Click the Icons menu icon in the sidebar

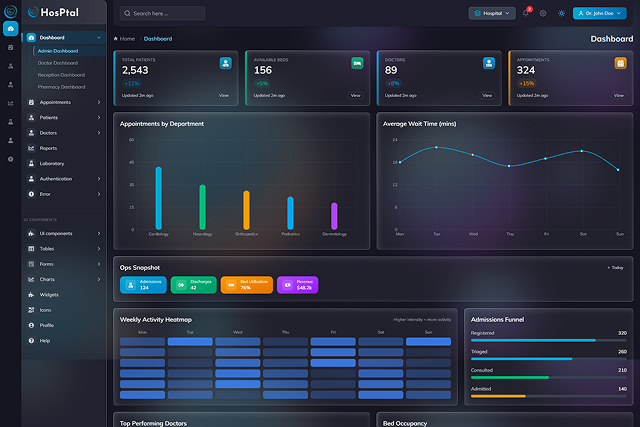tap(31, 310)
